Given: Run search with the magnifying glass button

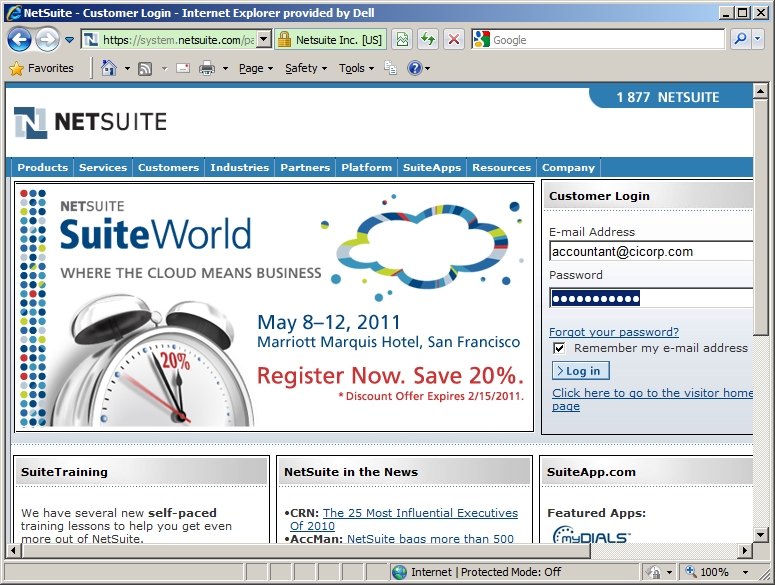Looking at the screenshot, I should coord(740,40).
